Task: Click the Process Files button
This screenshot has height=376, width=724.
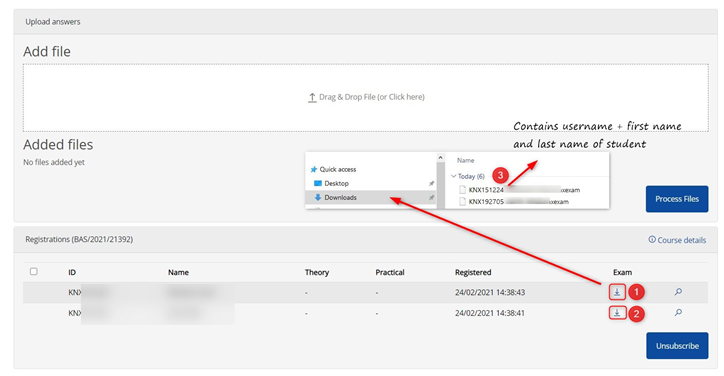Action: [677, 199]
